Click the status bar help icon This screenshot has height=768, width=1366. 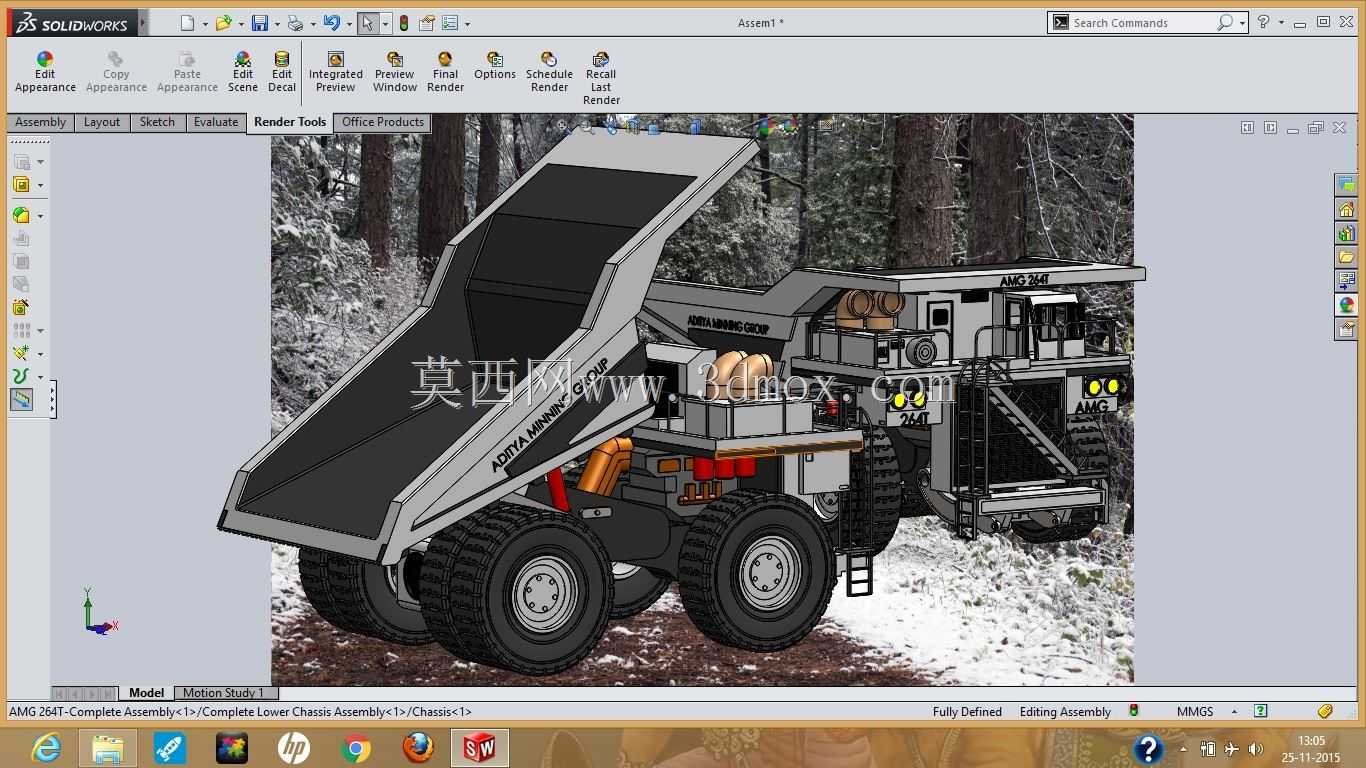click(1261, 712)
